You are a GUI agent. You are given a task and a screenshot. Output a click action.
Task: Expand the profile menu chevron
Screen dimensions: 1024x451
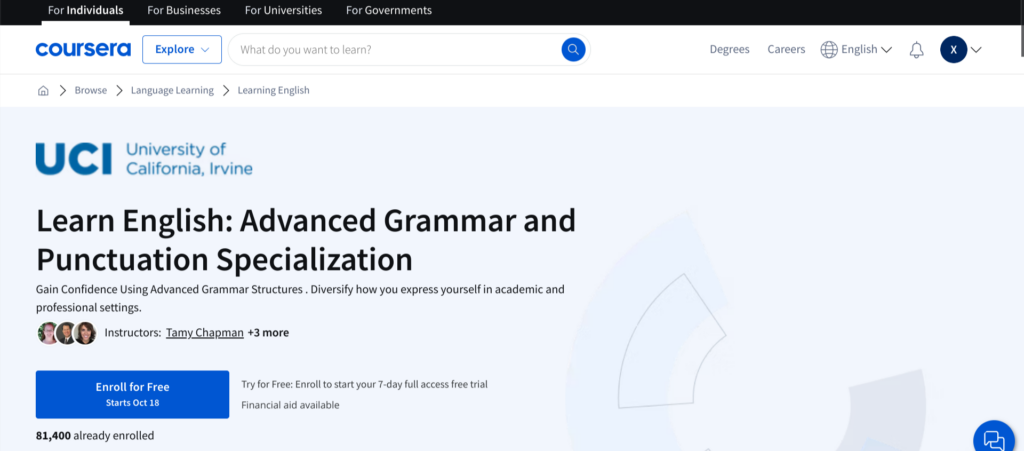(977, 50)
